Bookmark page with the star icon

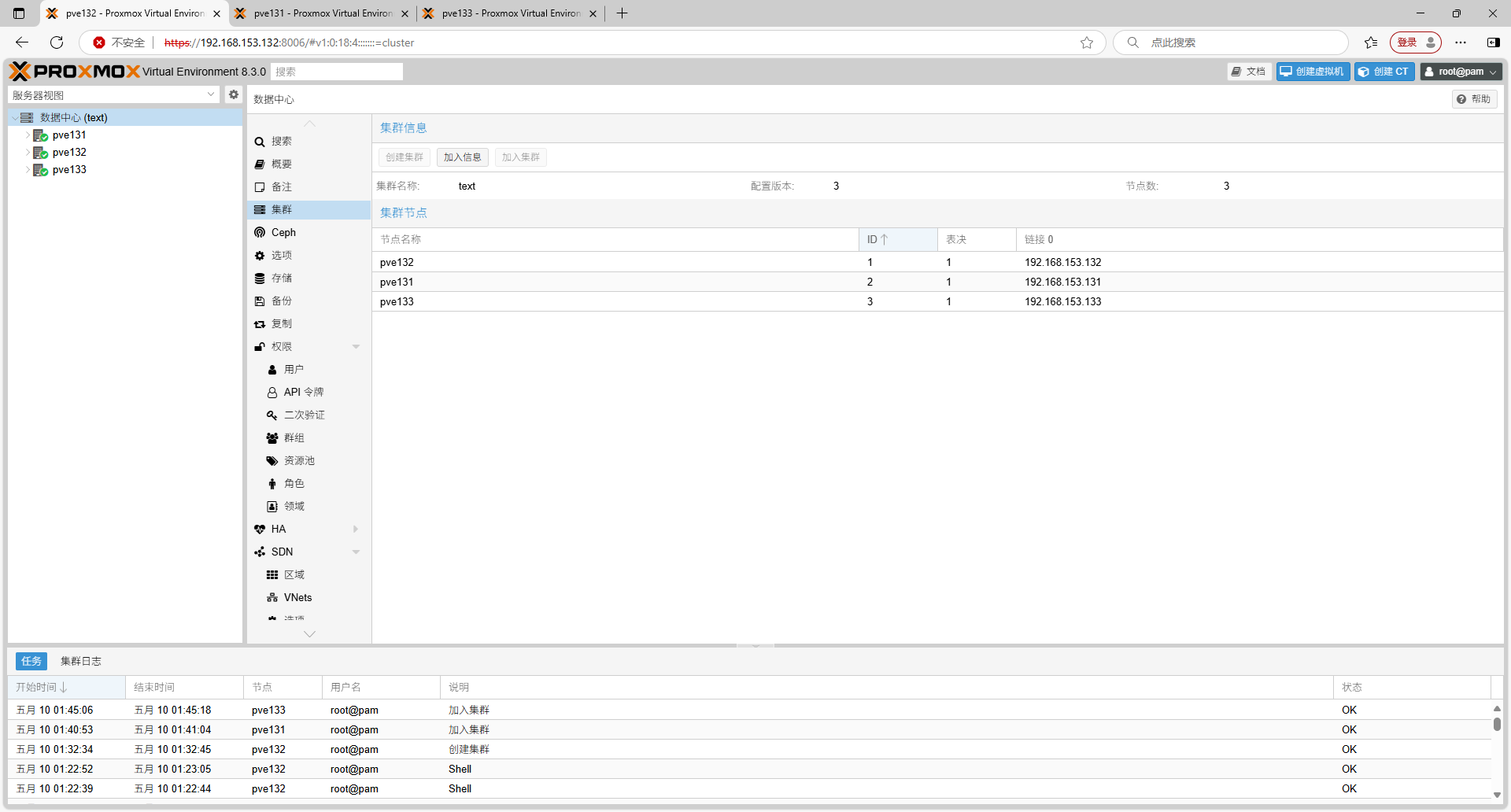pos(1087,42)
